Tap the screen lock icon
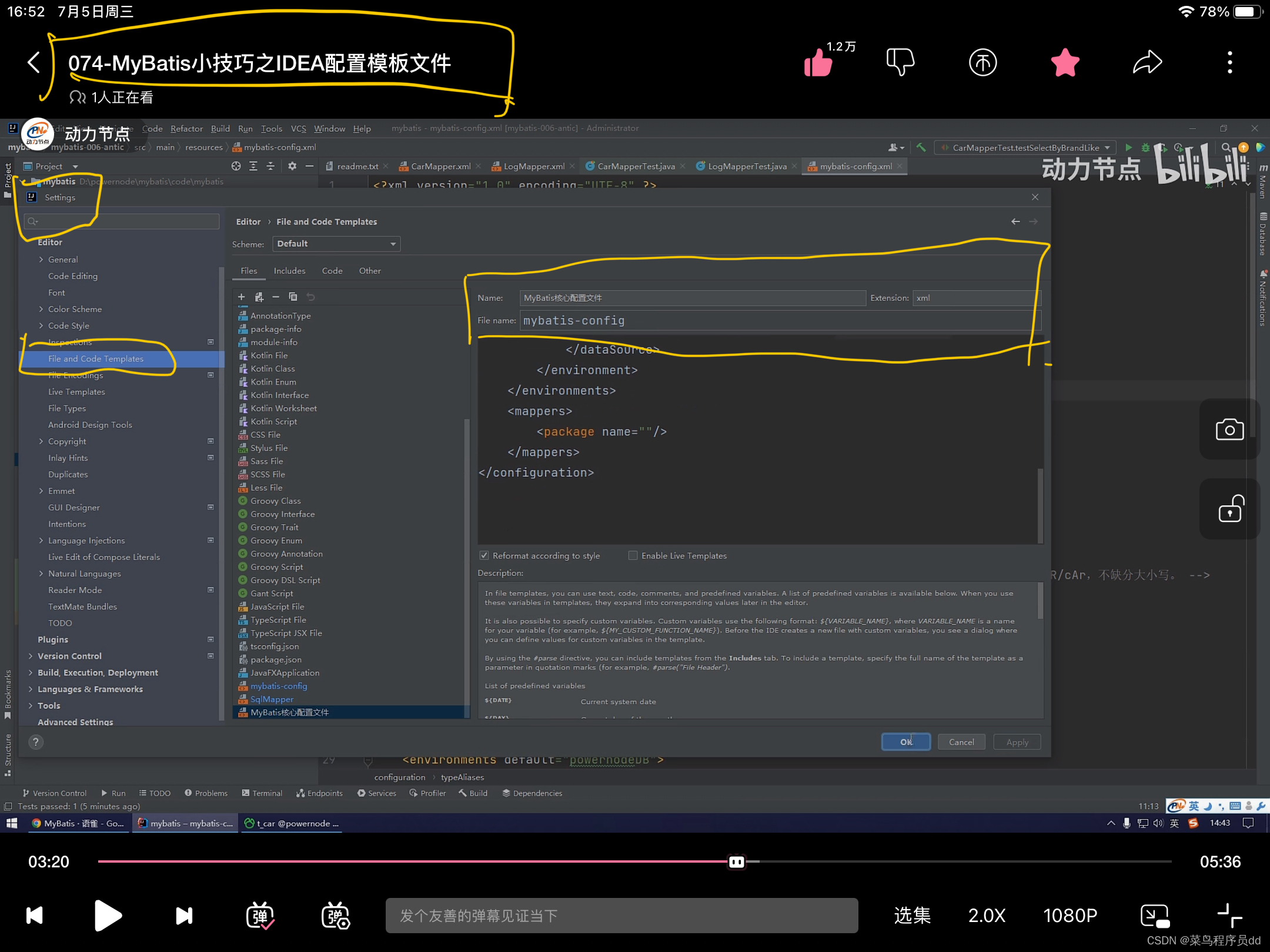The image size is (1270, 952). (1229, 509)
